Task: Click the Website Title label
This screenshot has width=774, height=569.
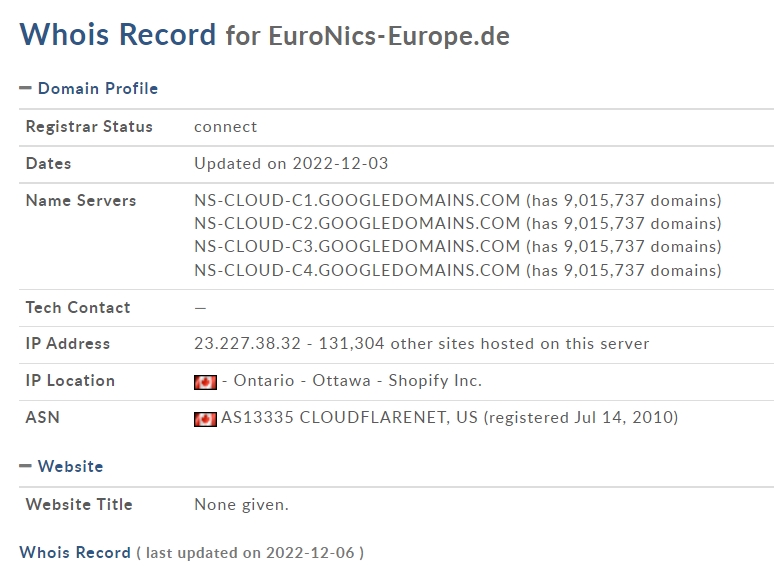Action: coord(79,504)
